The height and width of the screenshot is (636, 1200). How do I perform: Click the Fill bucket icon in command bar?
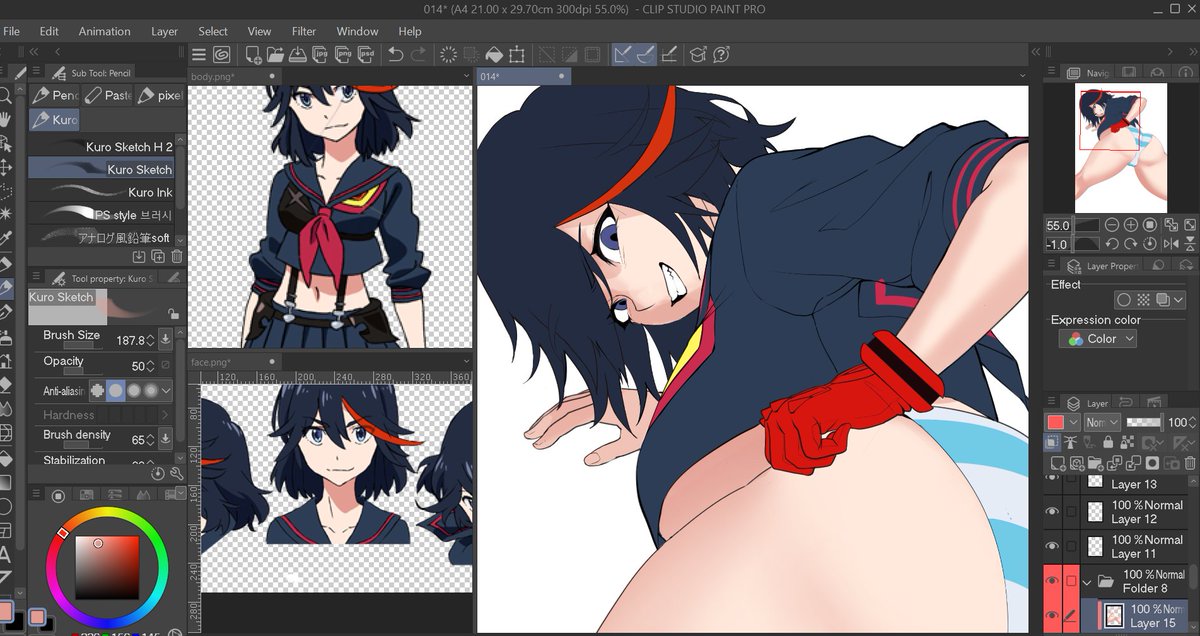point(494,54)
